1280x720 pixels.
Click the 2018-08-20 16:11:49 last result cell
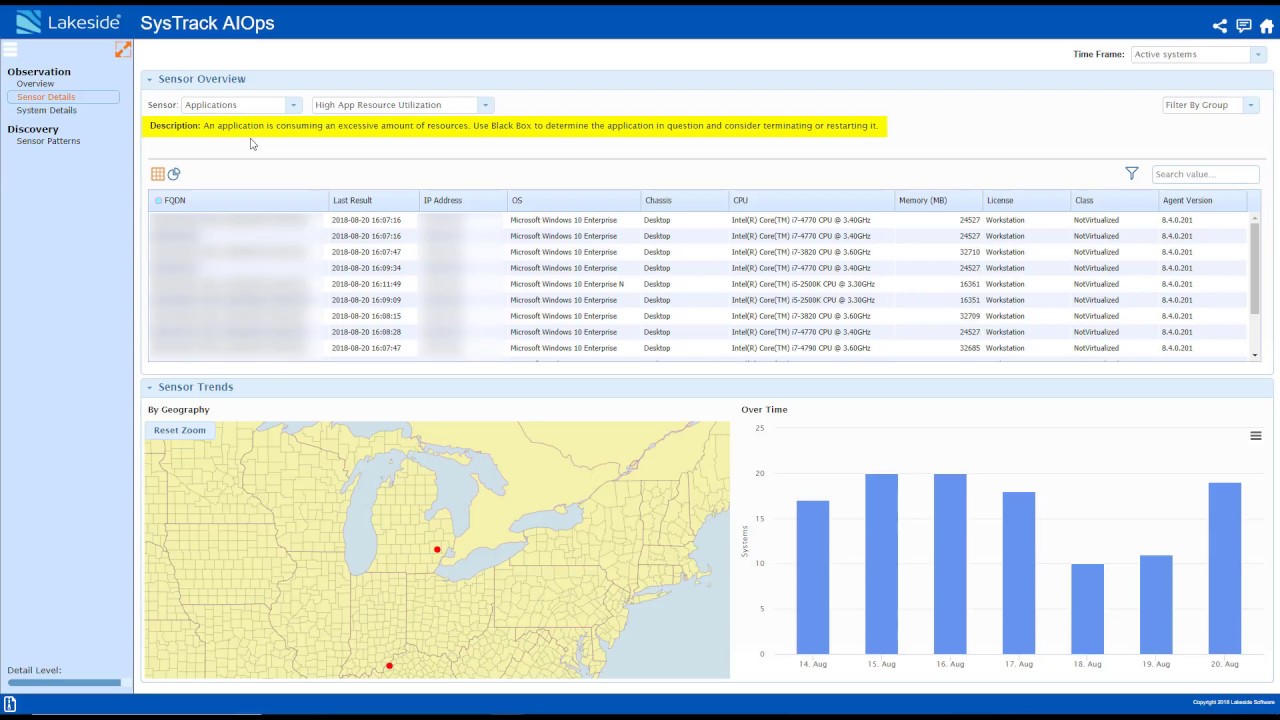coord(373,284)
